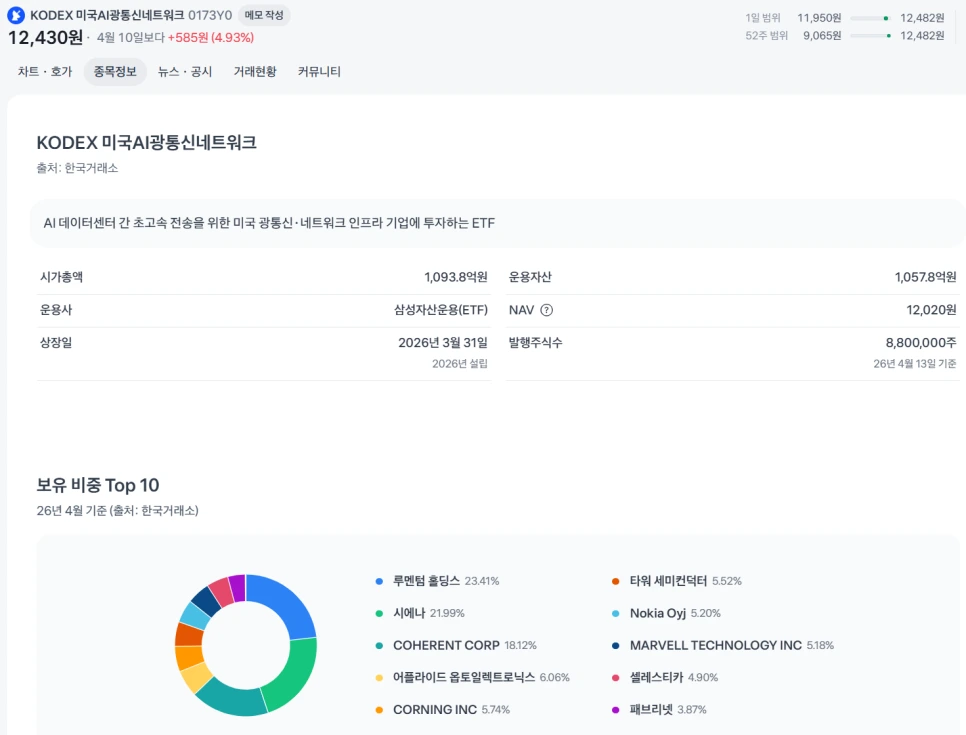The image size is (966, 735).
Task: Click the CORNING INC holding label
Action: [435, 710]
